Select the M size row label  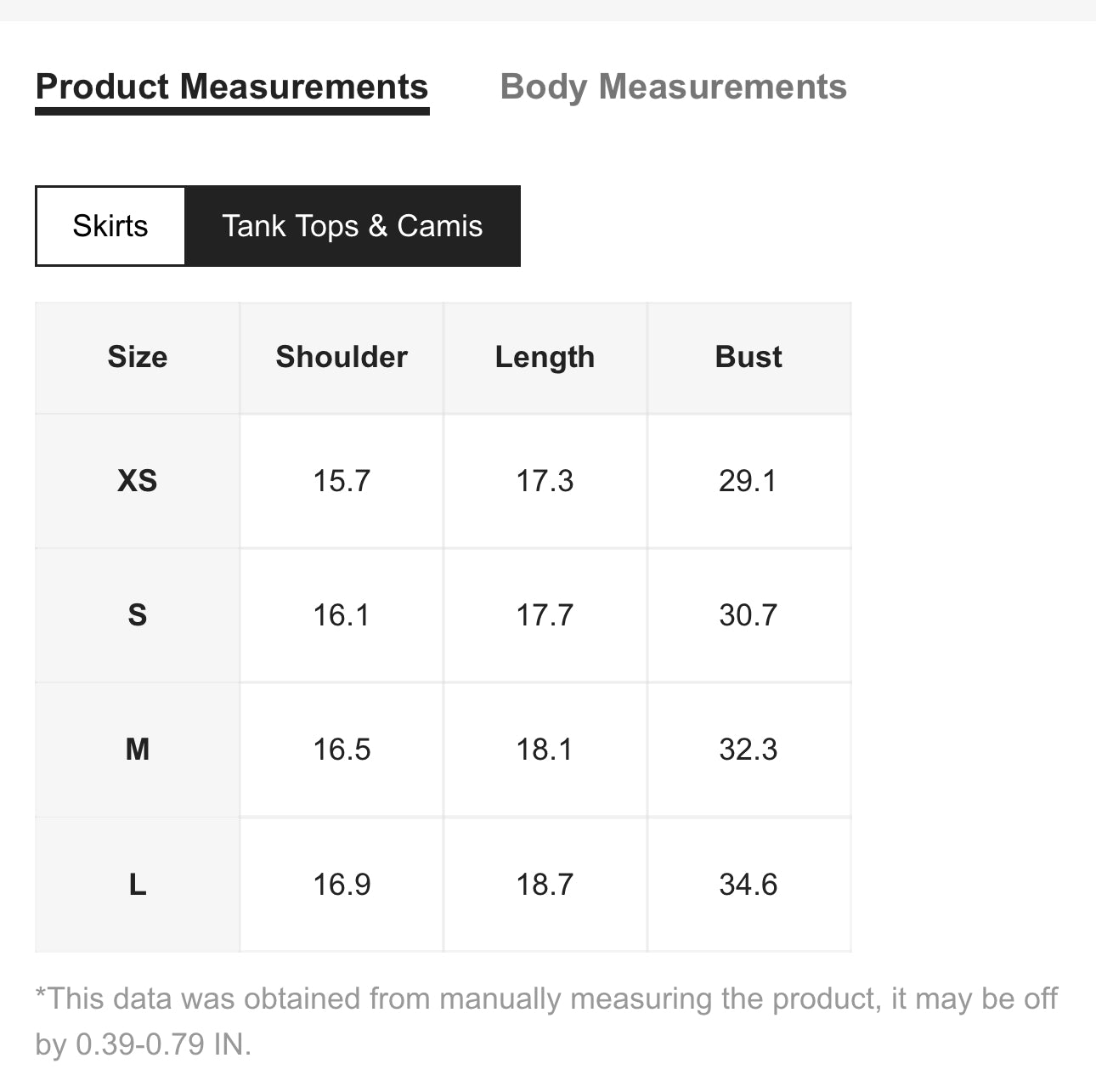point(138,750)
